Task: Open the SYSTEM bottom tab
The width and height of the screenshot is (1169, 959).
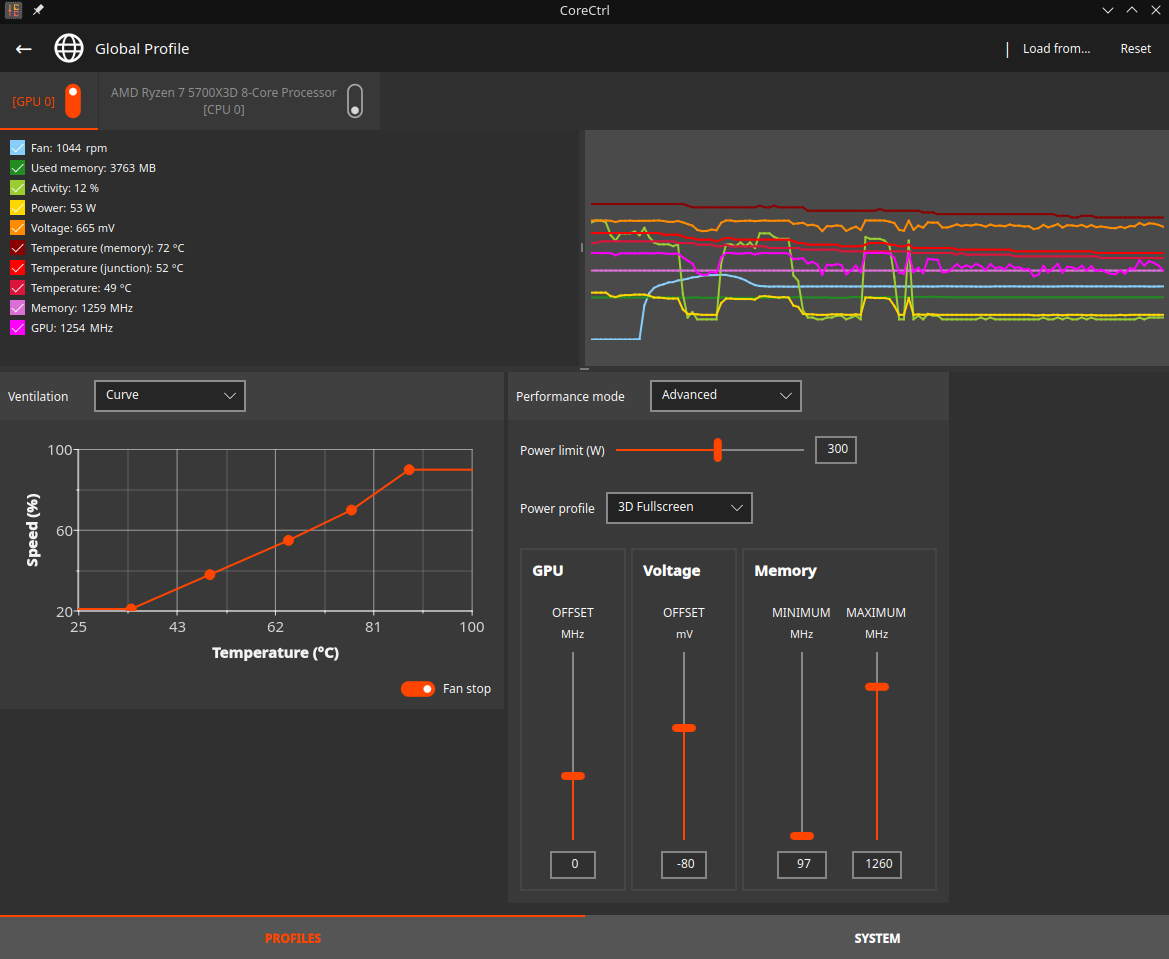Action: click(x=877, y=937)
